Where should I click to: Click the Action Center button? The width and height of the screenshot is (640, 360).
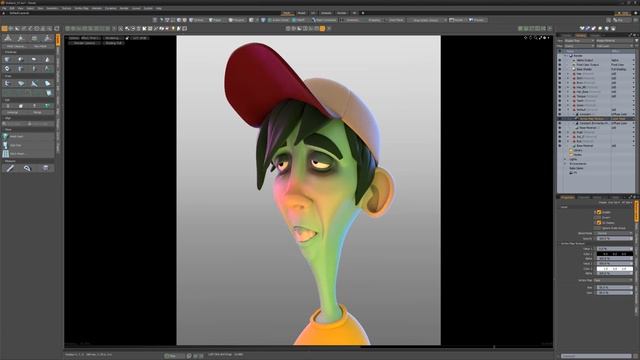coord(278,20)
